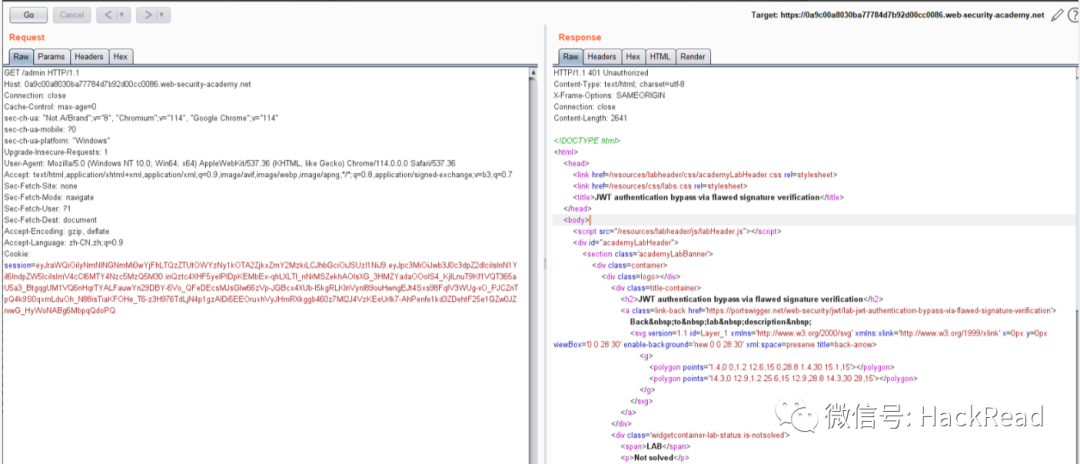Image resolution: width=1080 pixels, height=464 pixels.
Task: Switch to the Request Headers tab
Action: (89, 56)
